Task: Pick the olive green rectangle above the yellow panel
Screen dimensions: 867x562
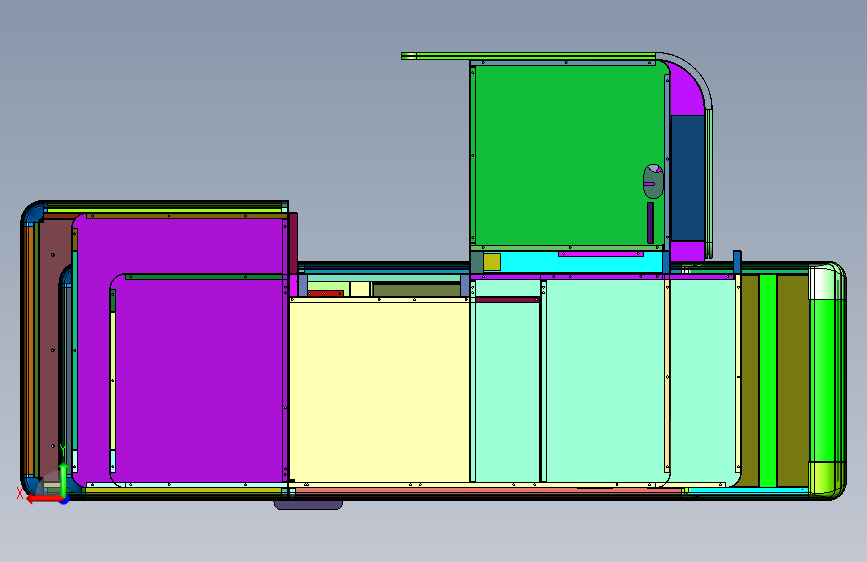Action: [416, 290]
